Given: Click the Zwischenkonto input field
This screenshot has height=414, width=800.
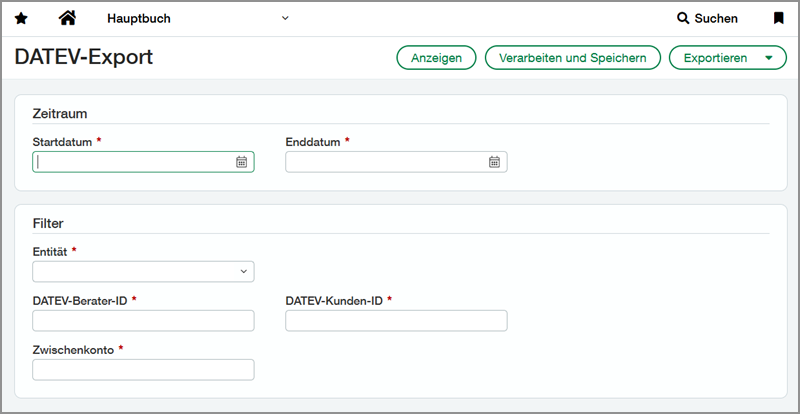Looking at the screenshot, I should [143, 370].
